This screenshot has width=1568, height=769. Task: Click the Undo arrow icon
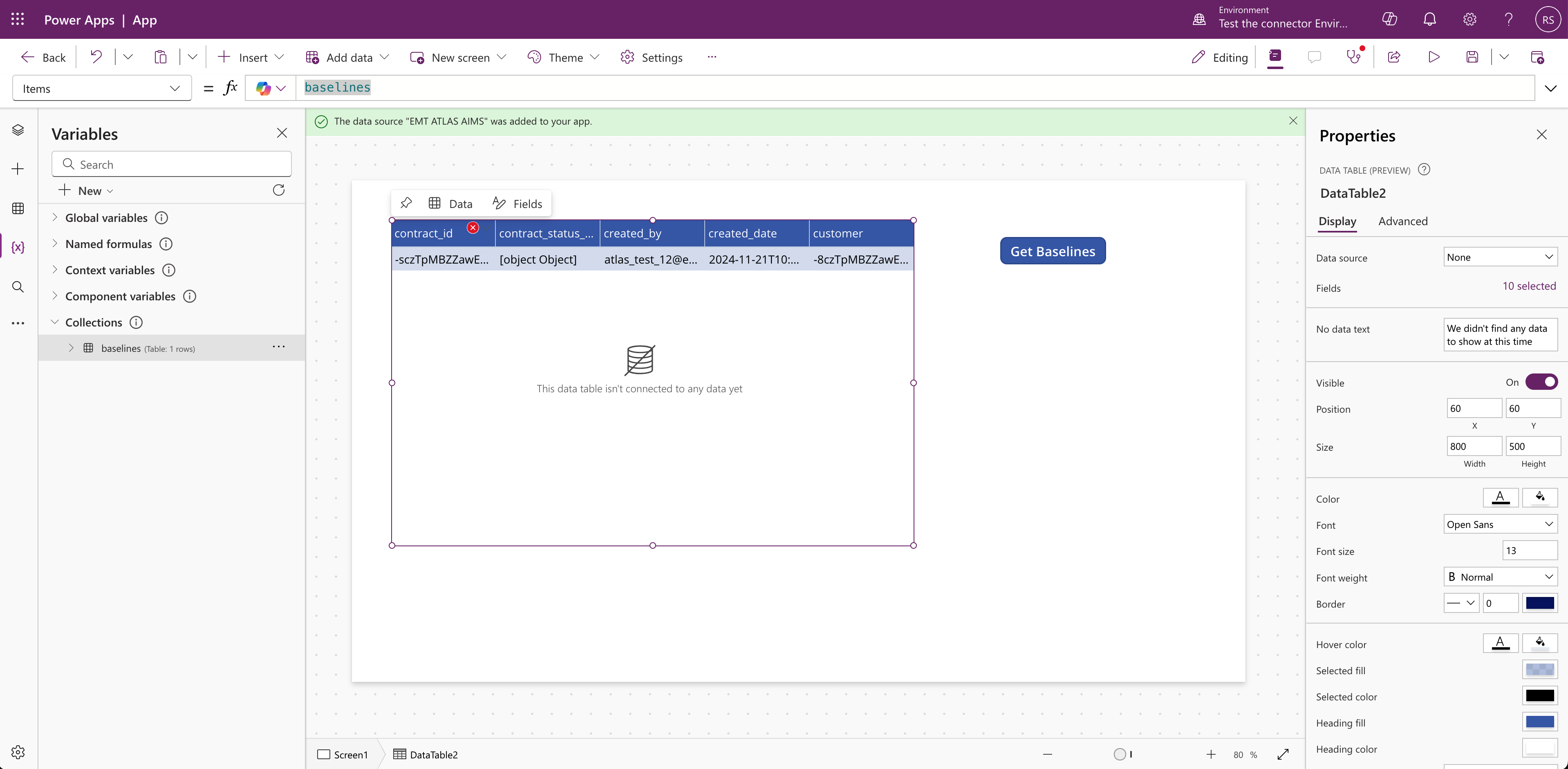[96, 57]
